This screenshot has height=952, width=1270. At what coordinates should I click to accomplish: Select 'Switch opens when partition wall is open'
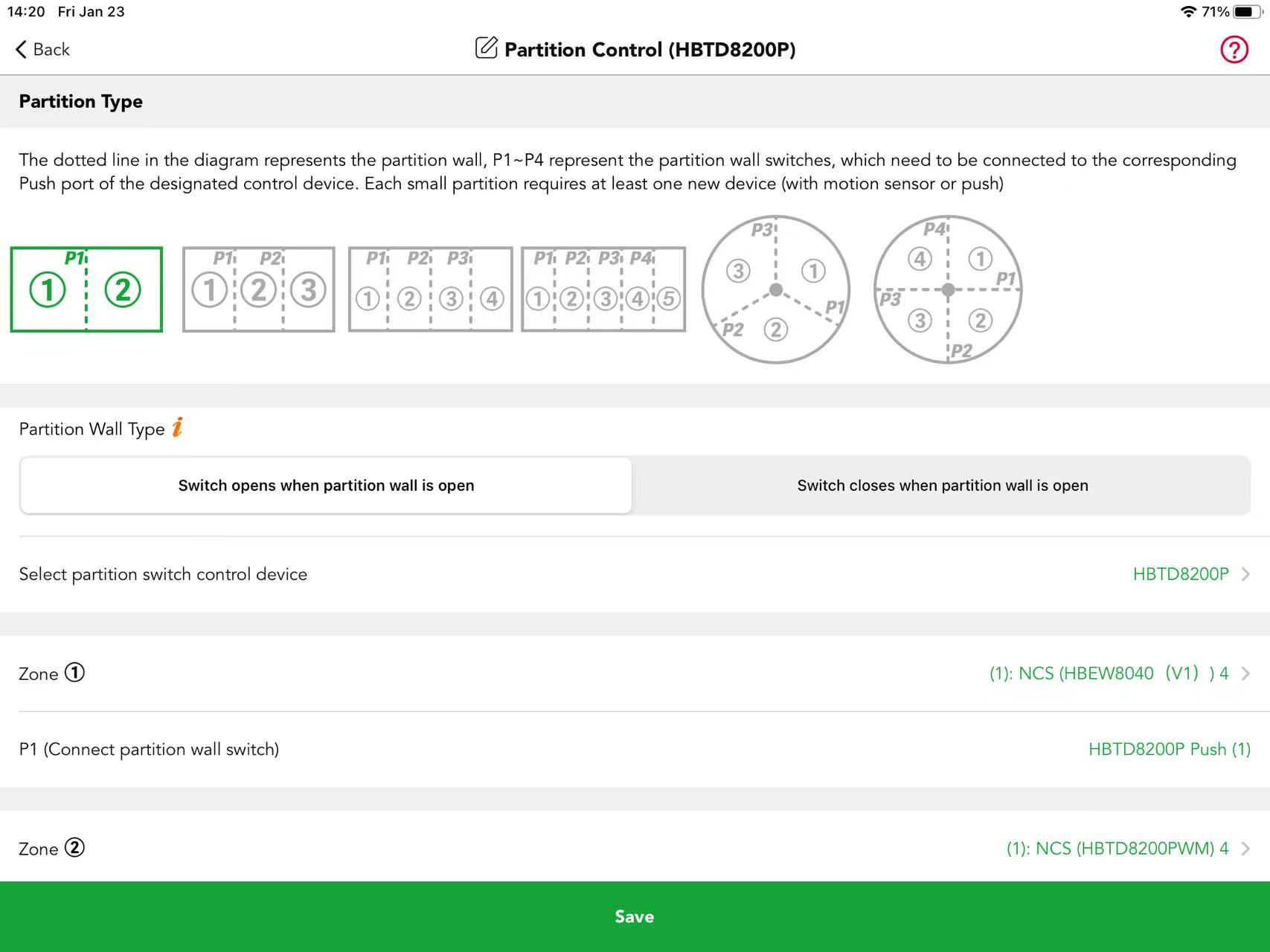coord(326,486)
